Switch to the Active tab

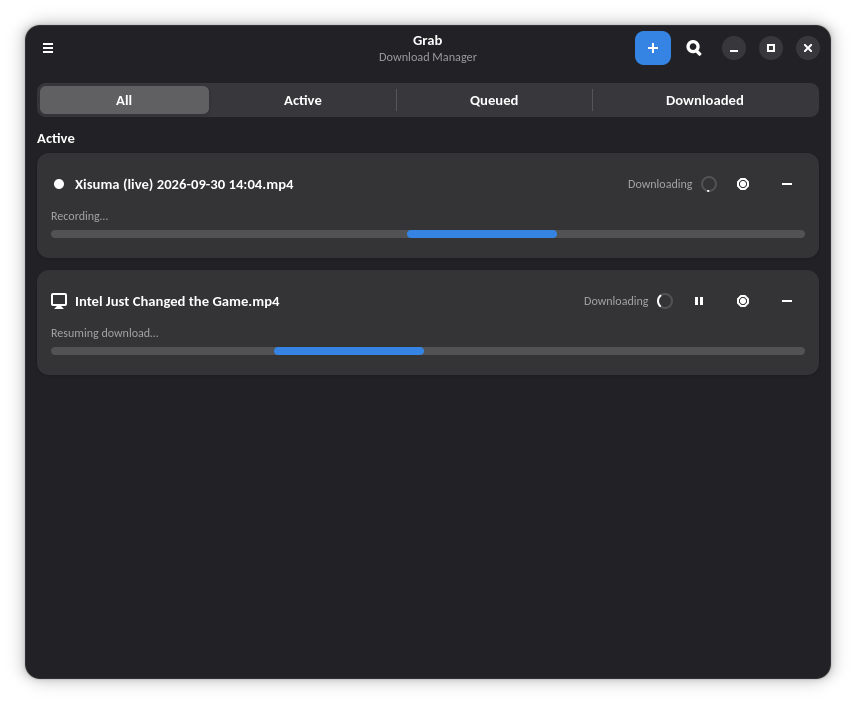302,100
